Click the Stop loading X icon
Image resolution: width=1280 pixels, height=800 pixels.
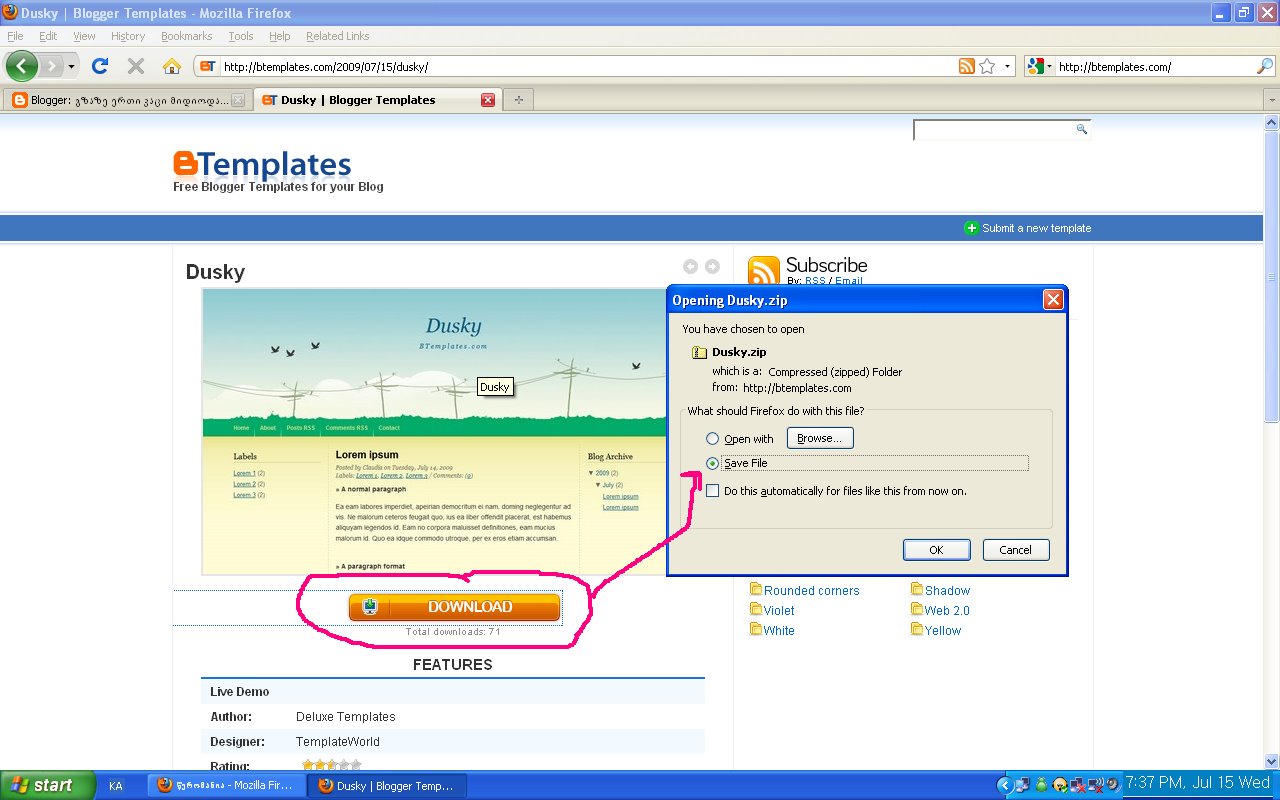(136, 66)
